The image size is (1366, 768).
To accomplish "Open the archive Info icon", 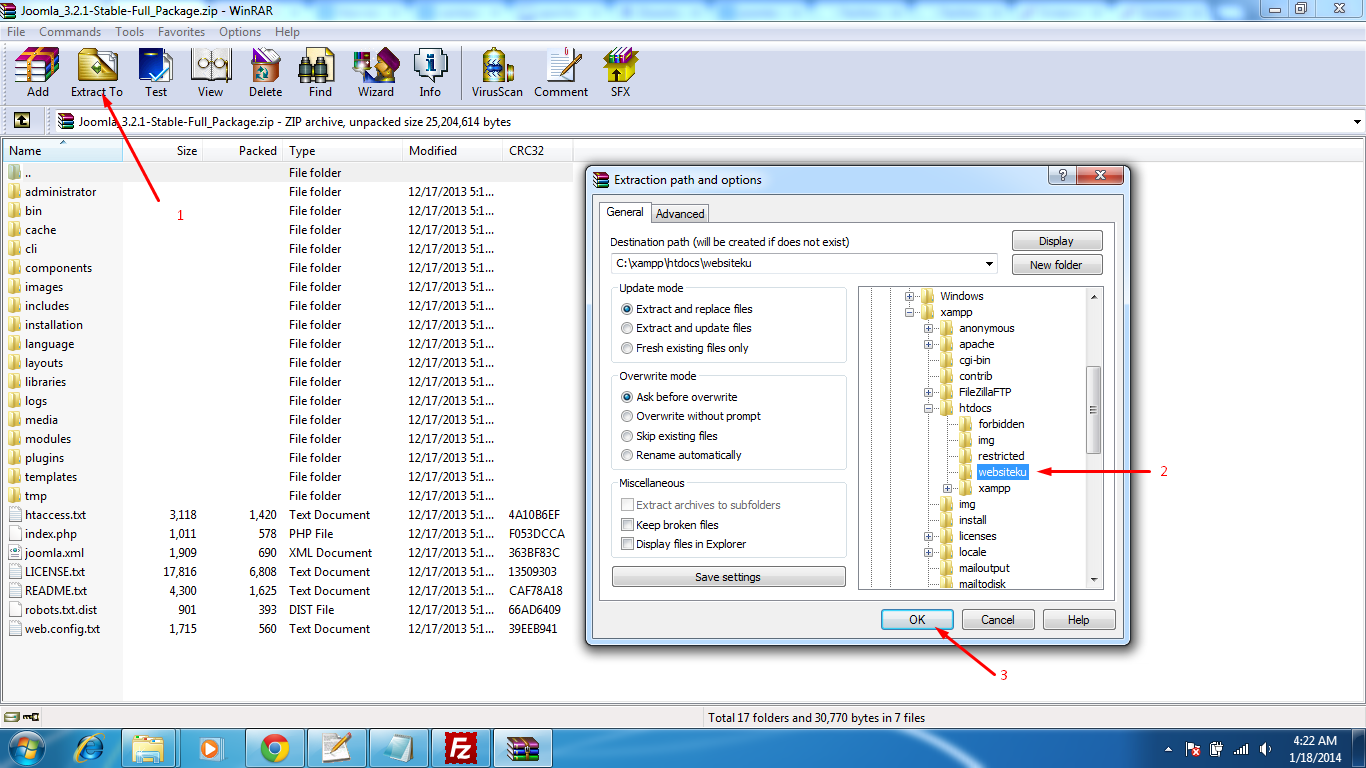I will click(x=430, y=73).
